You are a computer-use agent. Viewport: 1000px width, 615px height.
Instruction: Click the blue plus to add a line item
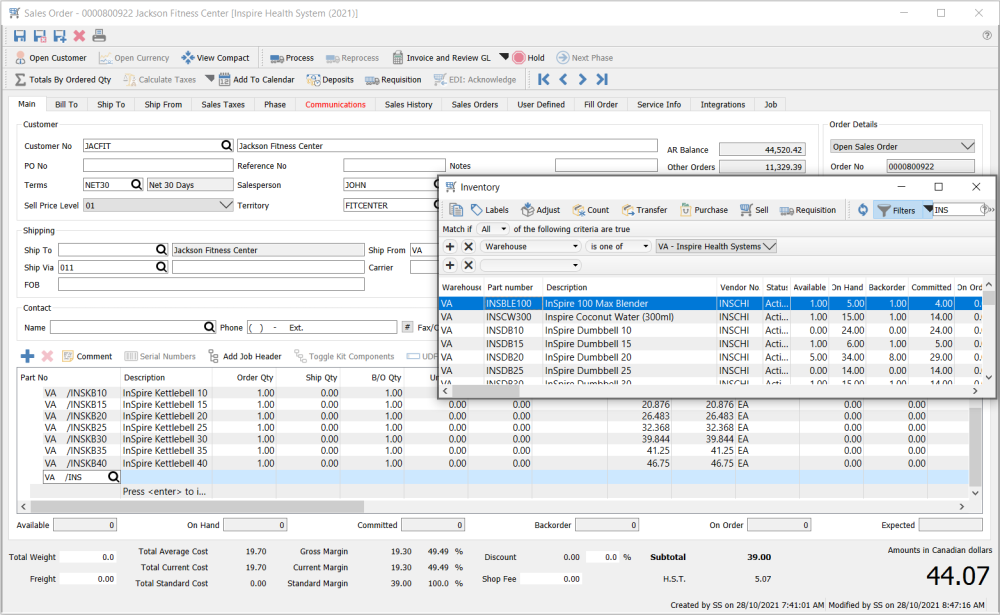[x=27, y=356]
